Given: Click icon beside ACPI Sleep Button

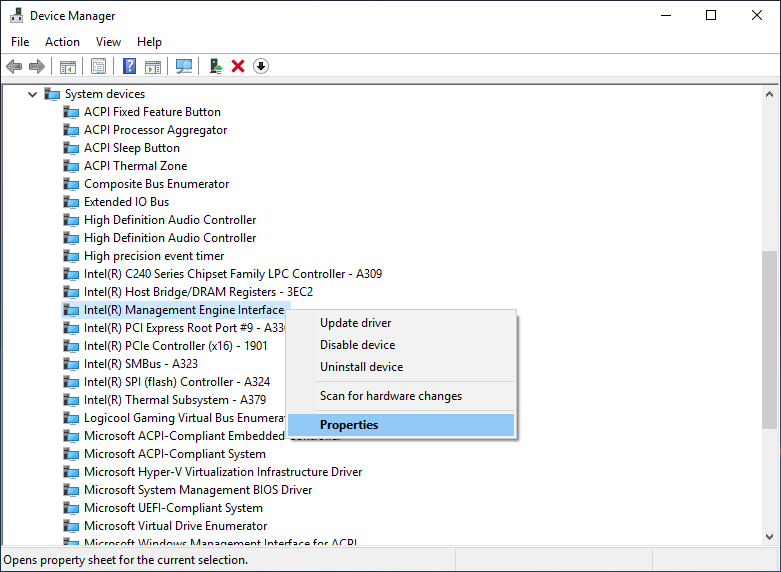Looking at the screenshot, I should click(71, 148).
